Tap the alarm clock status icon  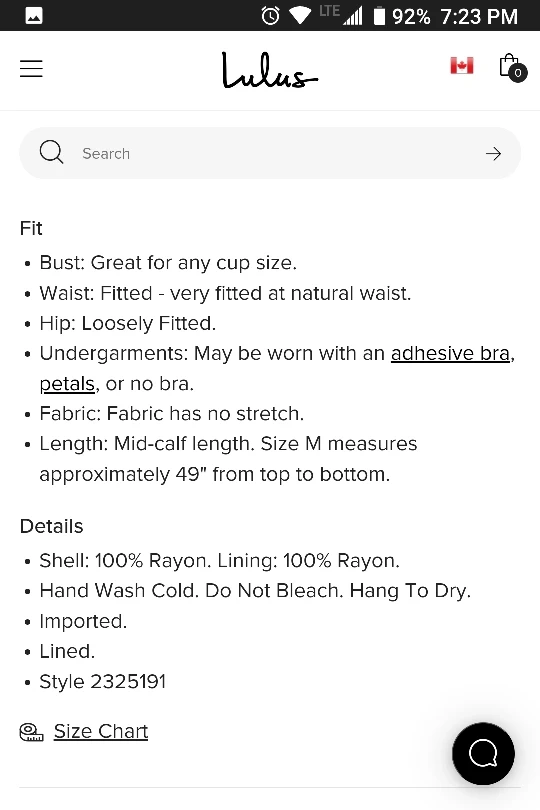pos(270,16)
